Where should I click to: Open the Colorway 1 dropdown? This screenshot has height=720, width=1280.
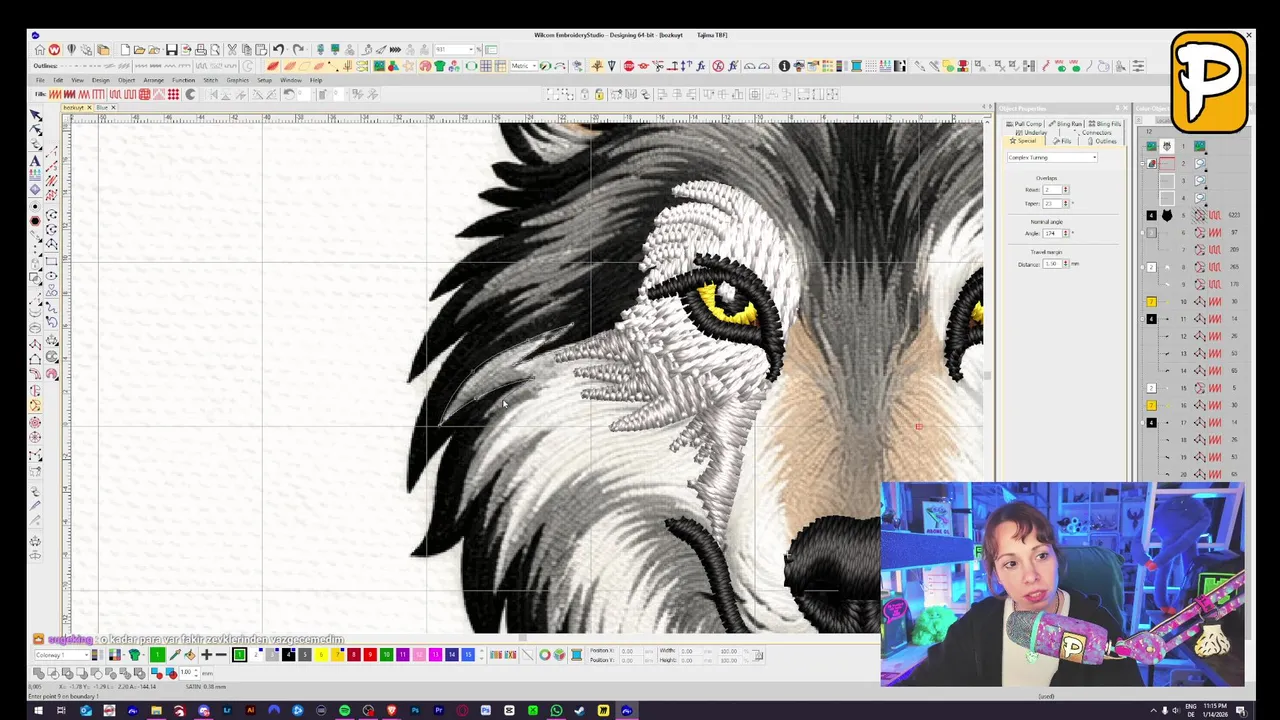(x=62, y=655)
